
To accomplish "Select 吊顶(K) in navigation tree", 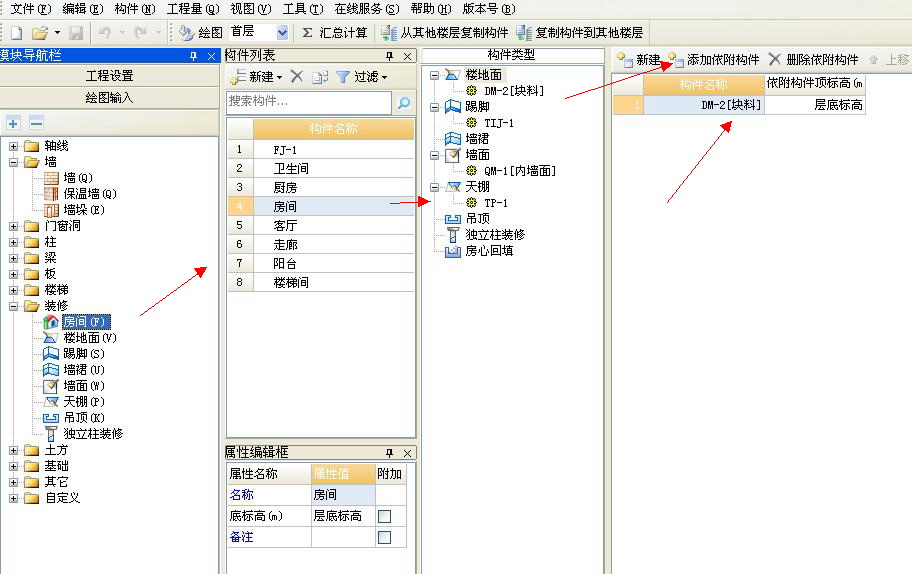I will pyautogui.click(x=84, y=418).
